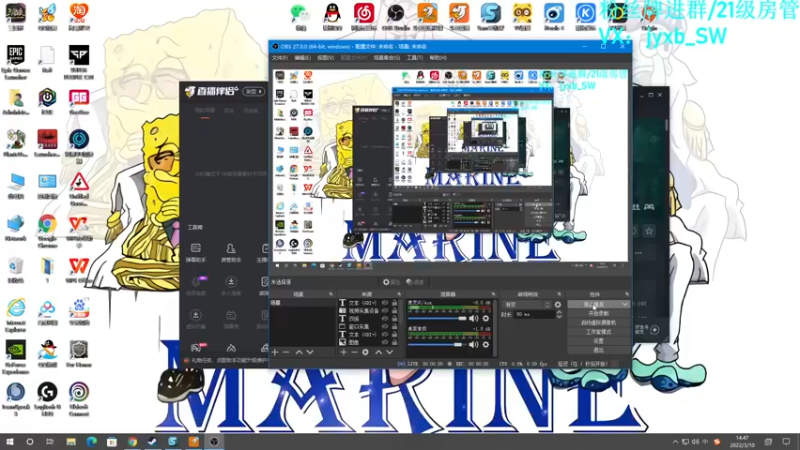This screenshot has height=450, width=800.
Task: Open Google Chrome desktop shortcut
Action: 47,231
